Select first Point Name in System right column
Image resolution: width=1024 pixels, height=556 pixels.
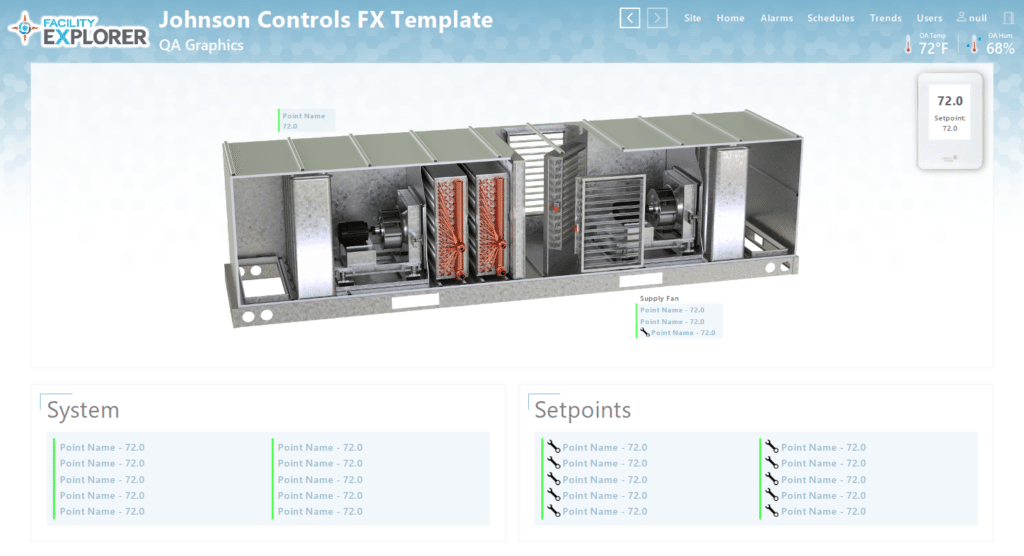point(320,448)
